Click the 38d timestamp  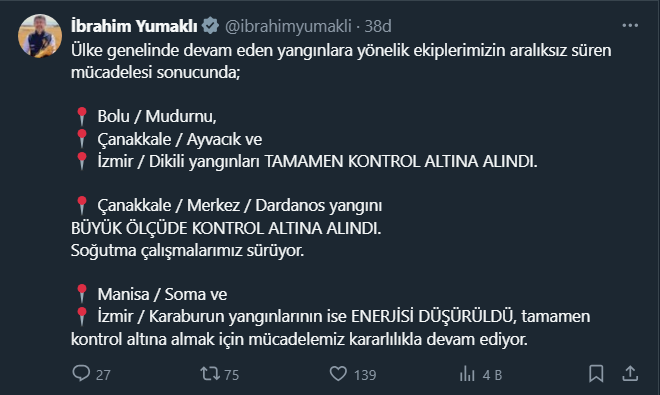(378, 26)
